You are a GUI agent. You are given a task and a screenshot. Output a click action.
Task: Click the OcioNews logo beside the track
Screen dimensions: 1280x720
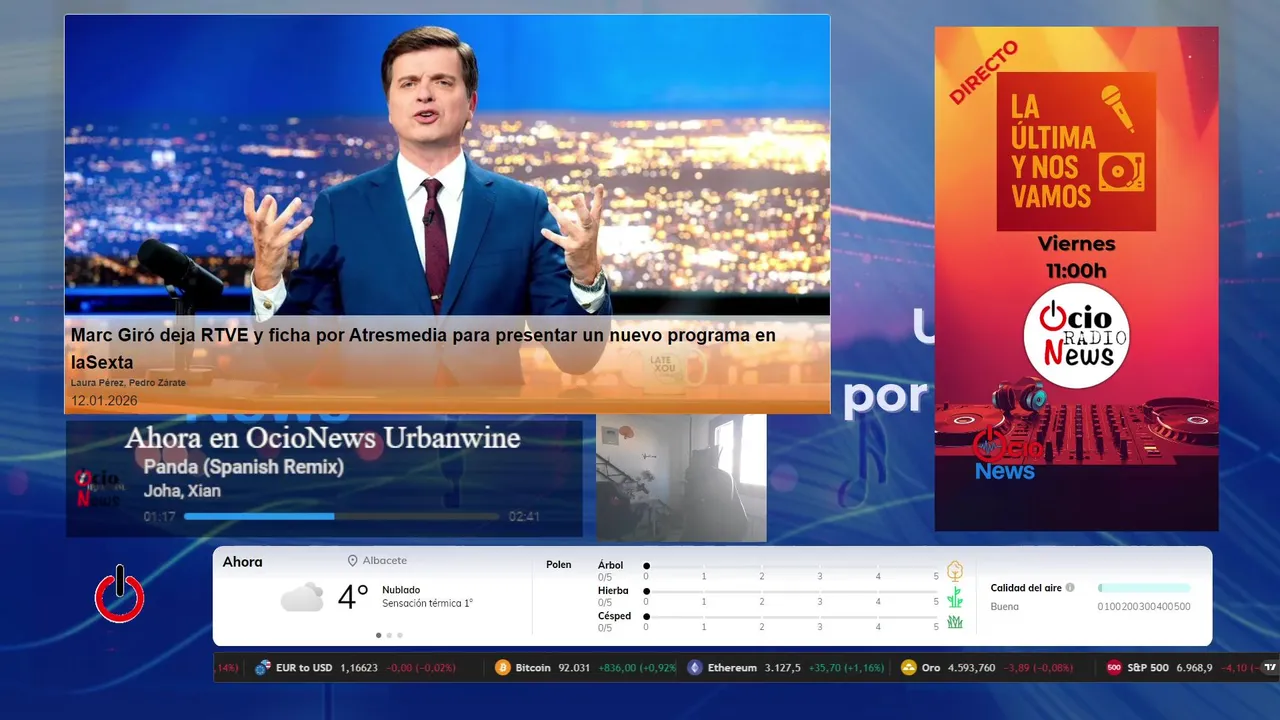pyautogui.click(x=97, y=489)
